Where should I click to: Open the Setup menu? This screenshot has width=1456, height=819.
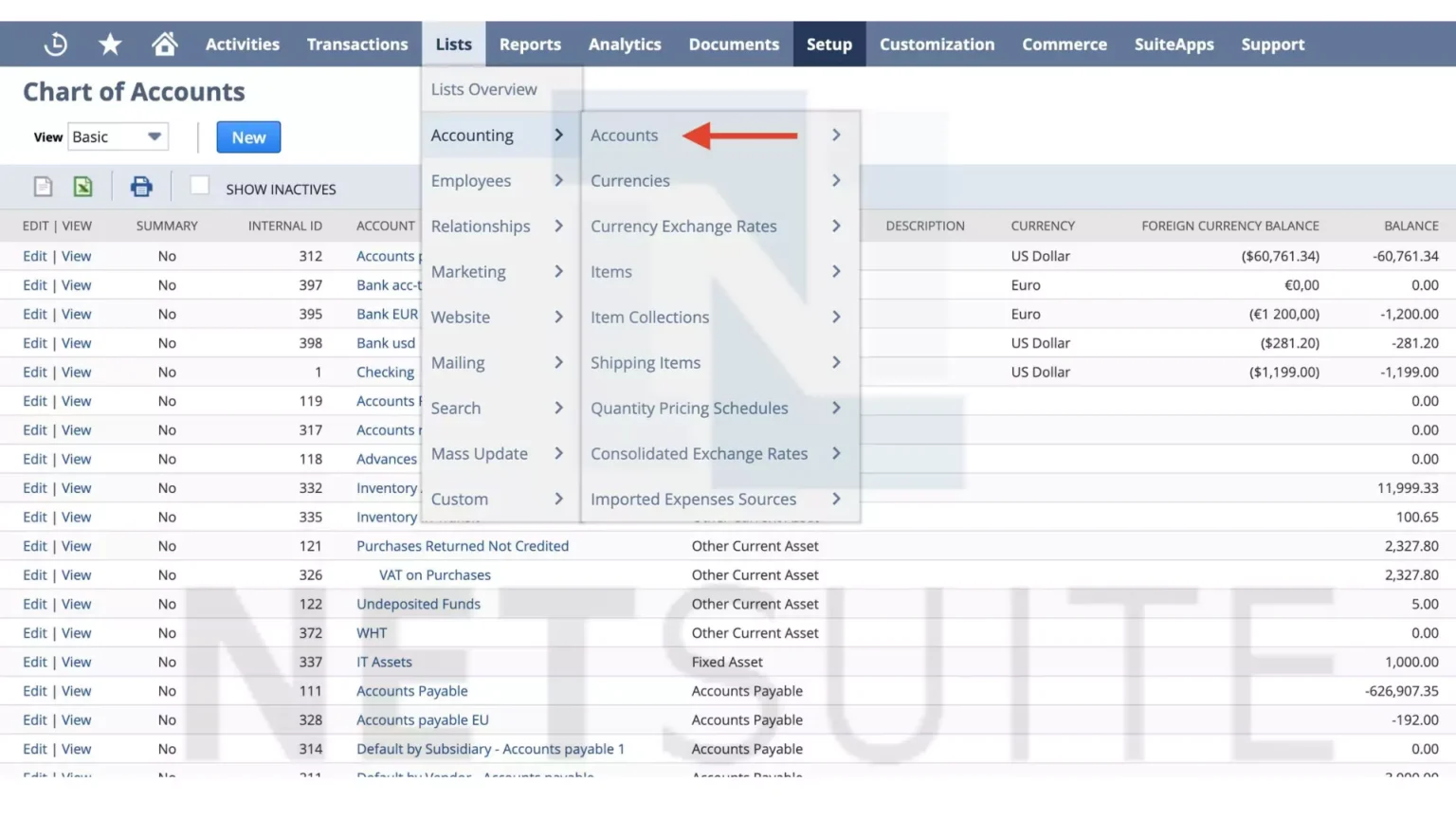829,44
